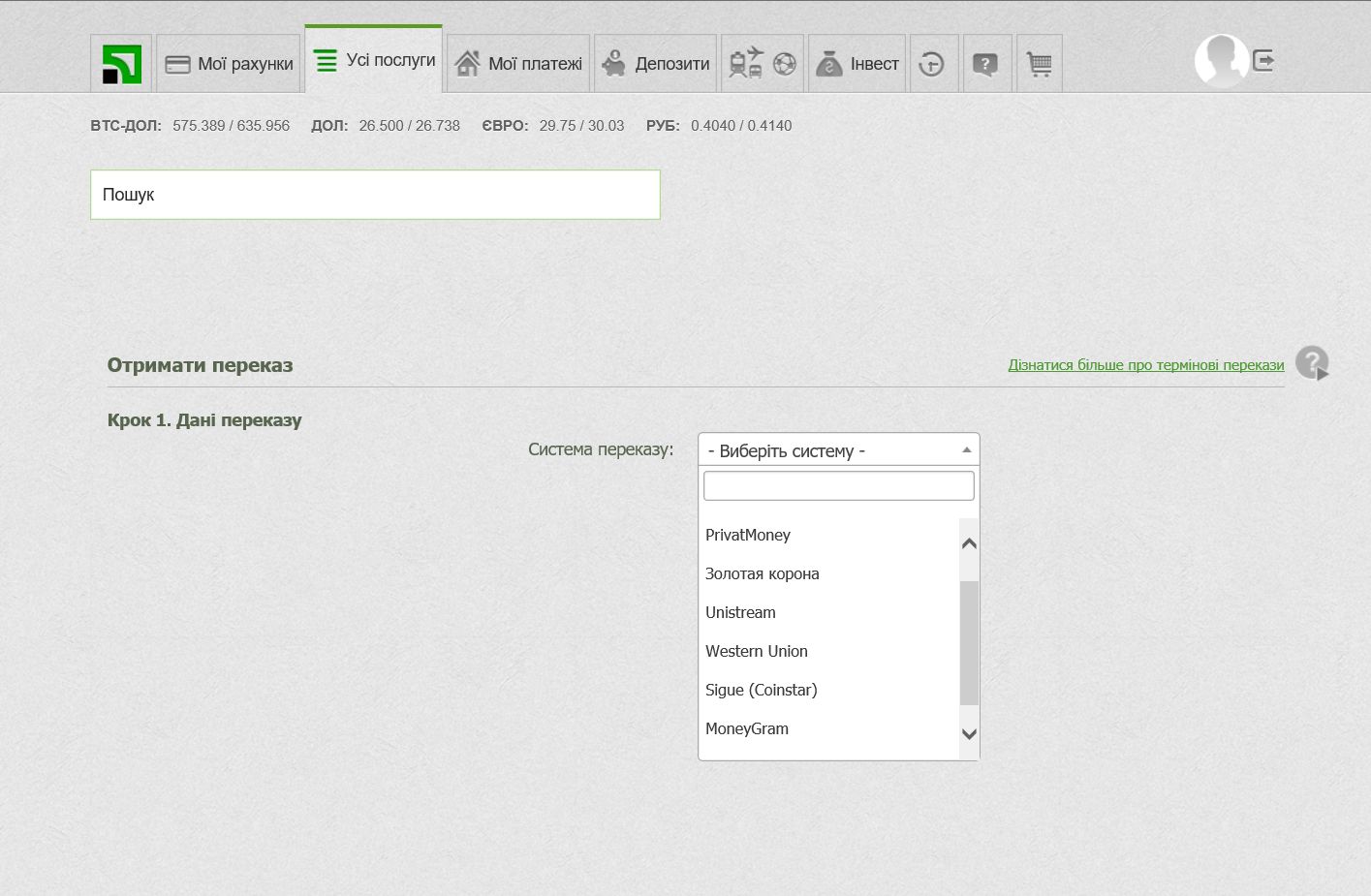The height and width of the screenshot is (896, 1371).
Task: Go to the Інвест tab
Action: 857,64
